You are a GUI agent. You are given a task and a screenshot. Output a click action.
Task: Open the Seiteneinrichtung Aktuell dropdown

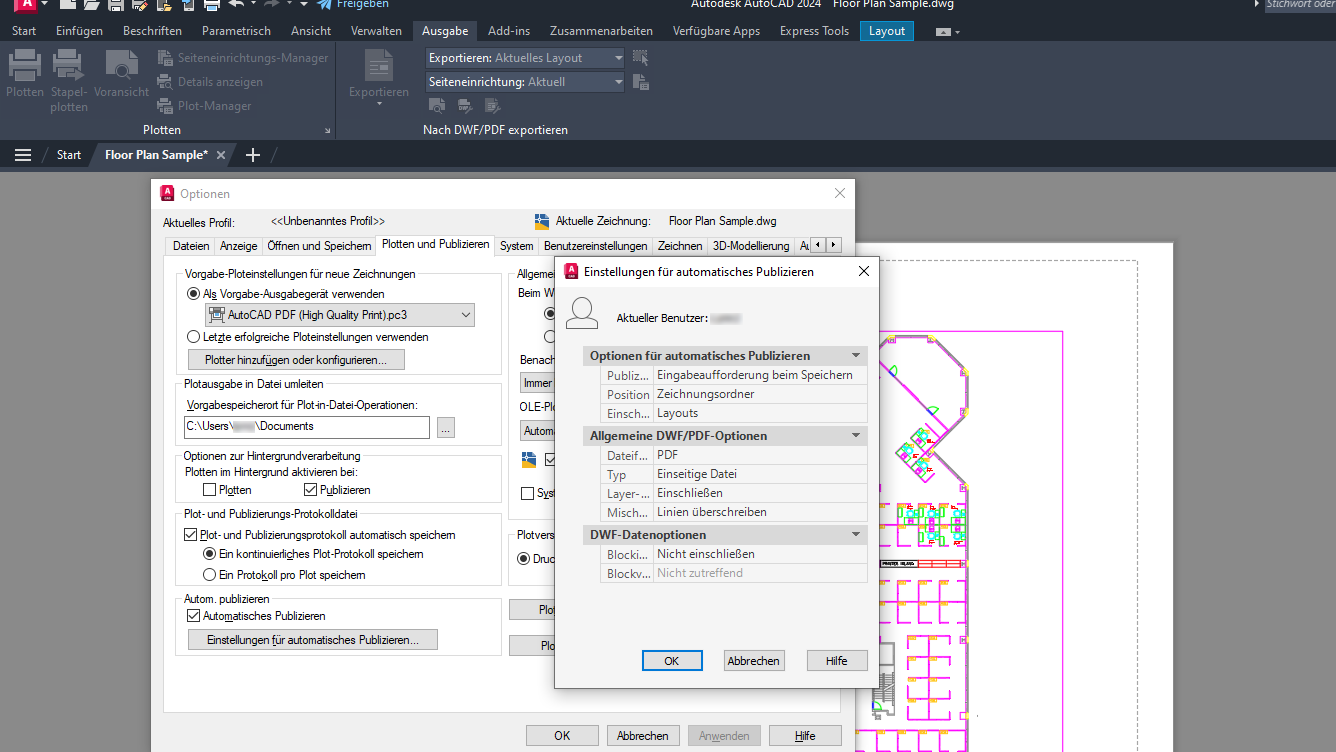[x=525, y=82]
